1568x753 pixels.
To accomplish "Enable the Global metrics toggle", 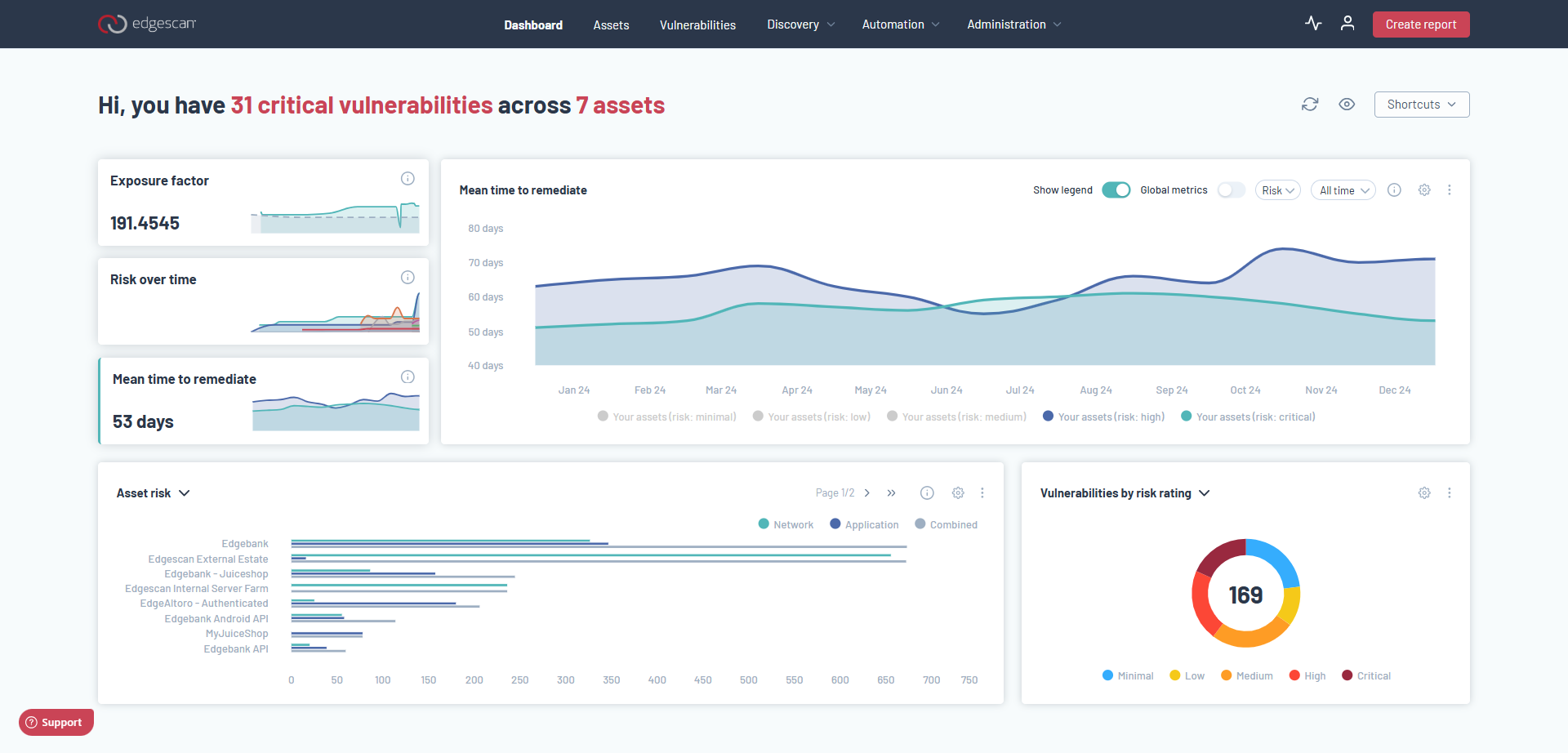I will [1231, 190].
